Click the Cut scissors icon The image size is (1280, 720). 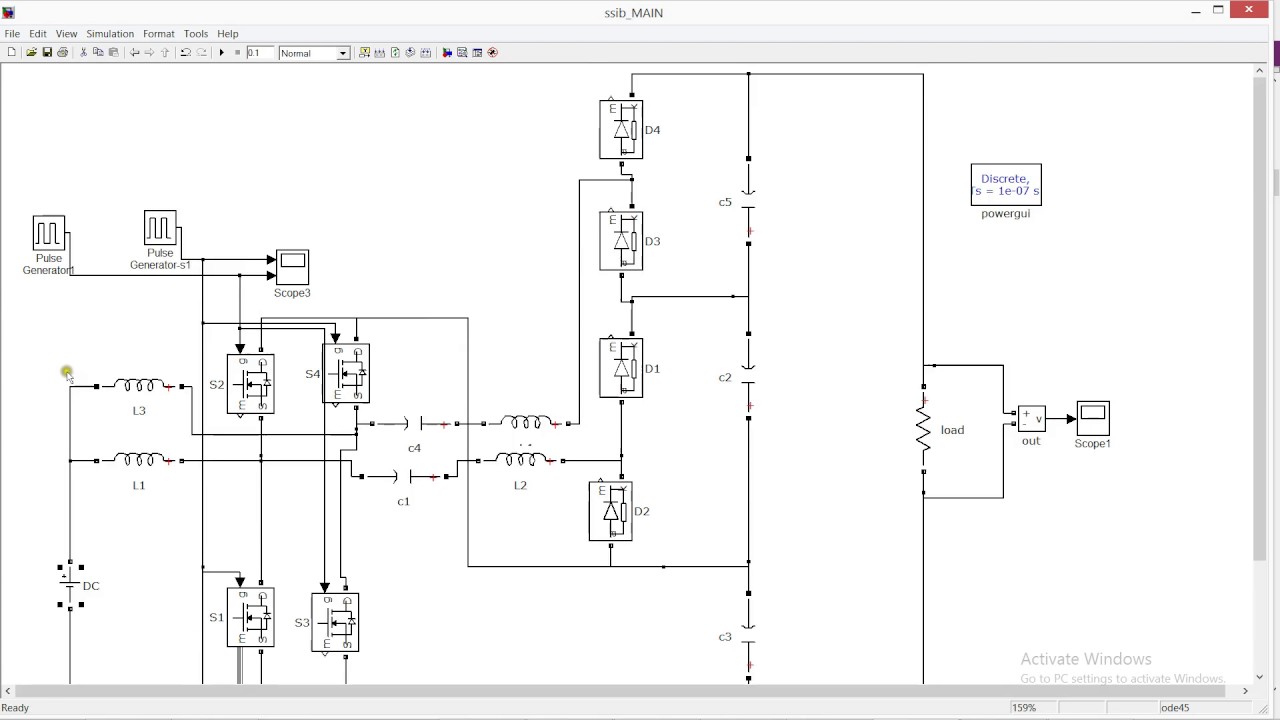(83, 52)
